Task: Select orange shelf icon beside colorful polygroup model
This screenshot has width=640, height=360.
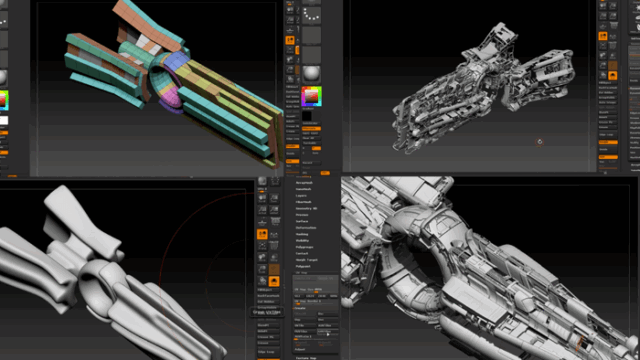Action: 290,40
